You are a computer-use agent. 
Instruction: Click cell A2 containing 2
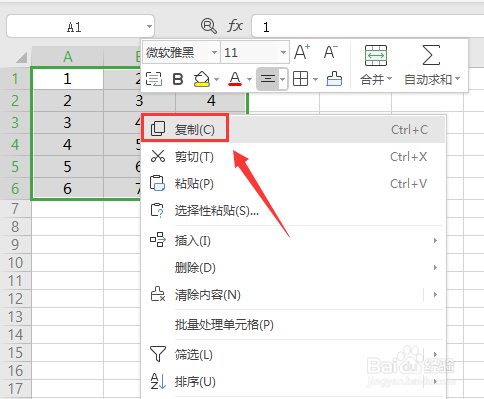(68, 101)
